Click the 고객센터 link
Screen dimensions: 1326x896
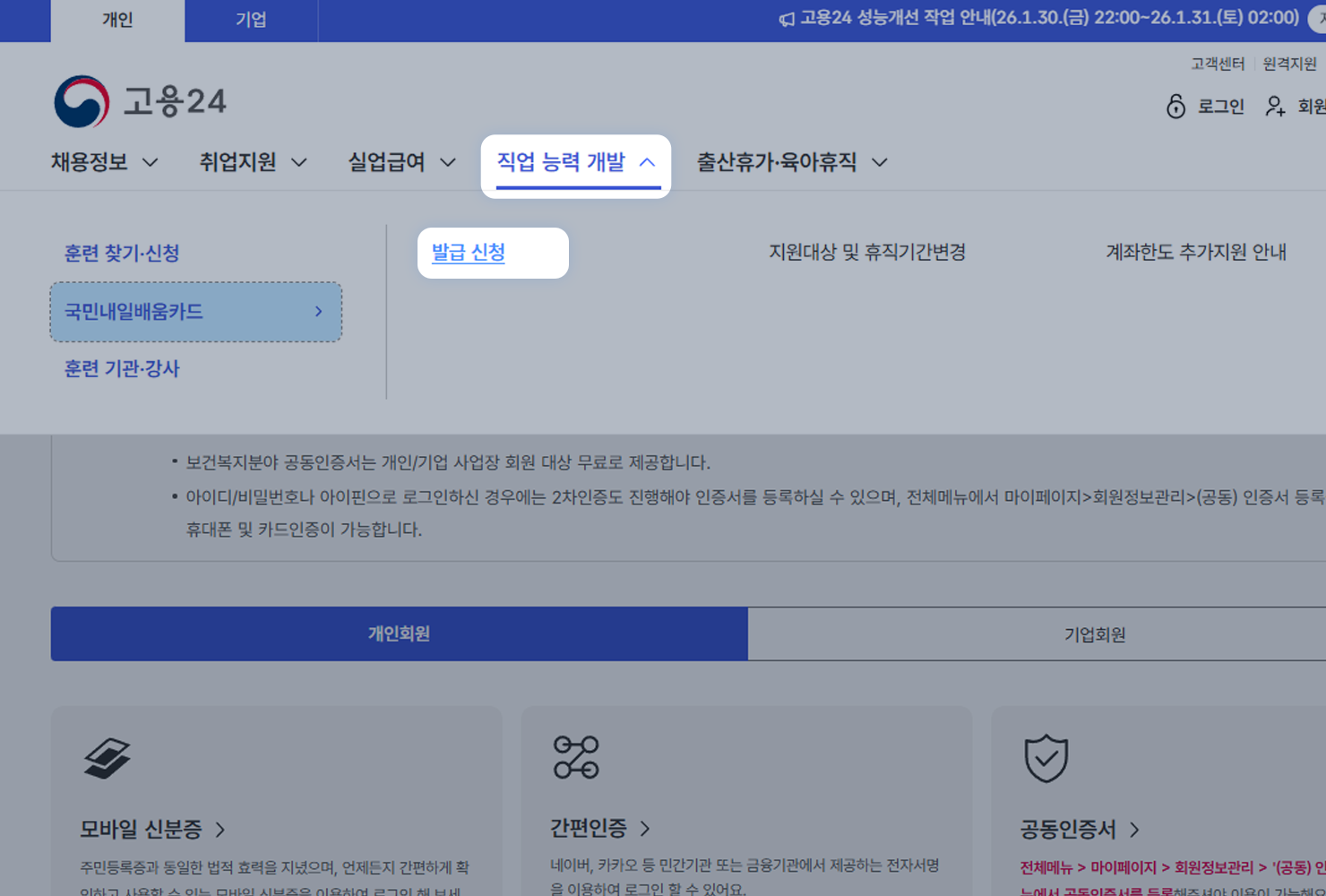tap(1218, 64)
